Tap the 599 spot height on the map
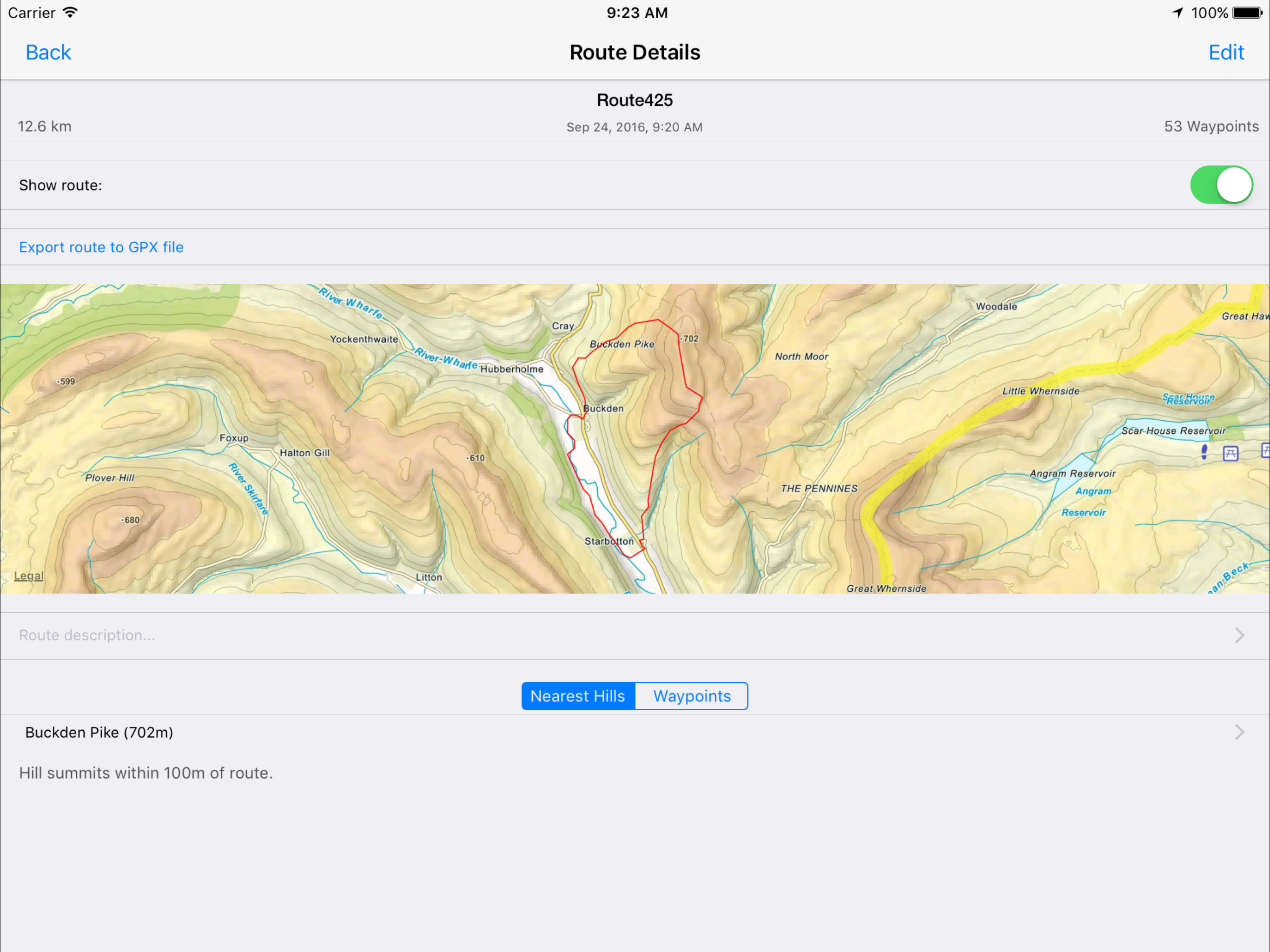1270x952 pixels. 66,381
